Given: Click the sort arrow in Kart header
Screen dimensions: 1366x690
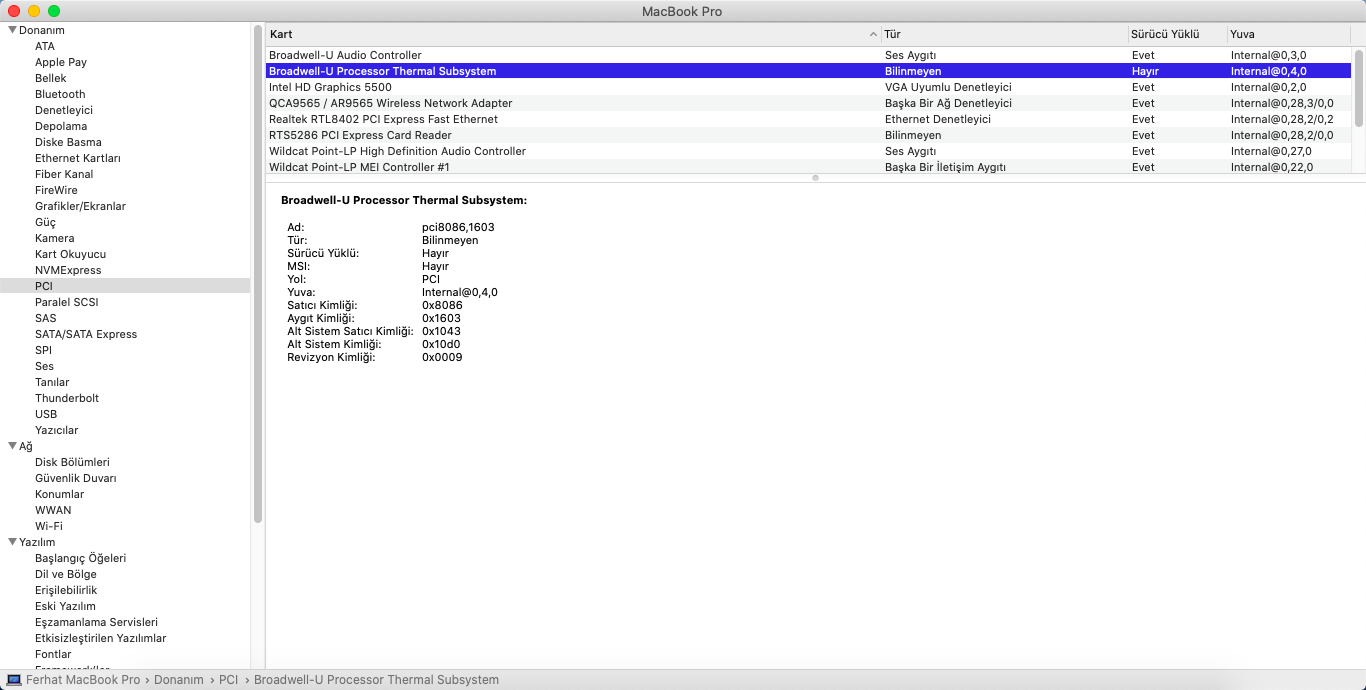Looking at the screenshot, I should coord(873,34).
